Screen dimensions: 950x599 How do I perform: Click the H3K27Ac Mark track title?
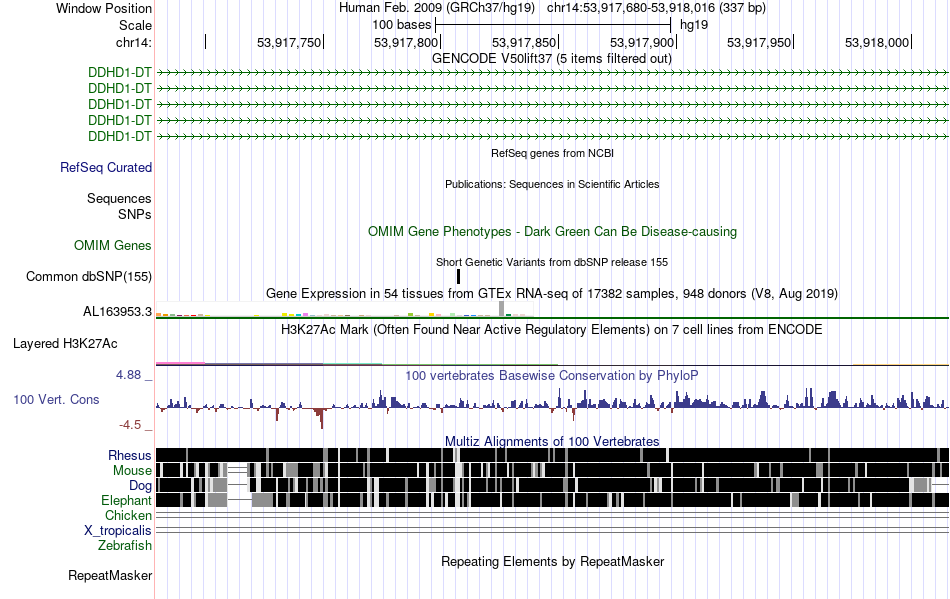552,329
